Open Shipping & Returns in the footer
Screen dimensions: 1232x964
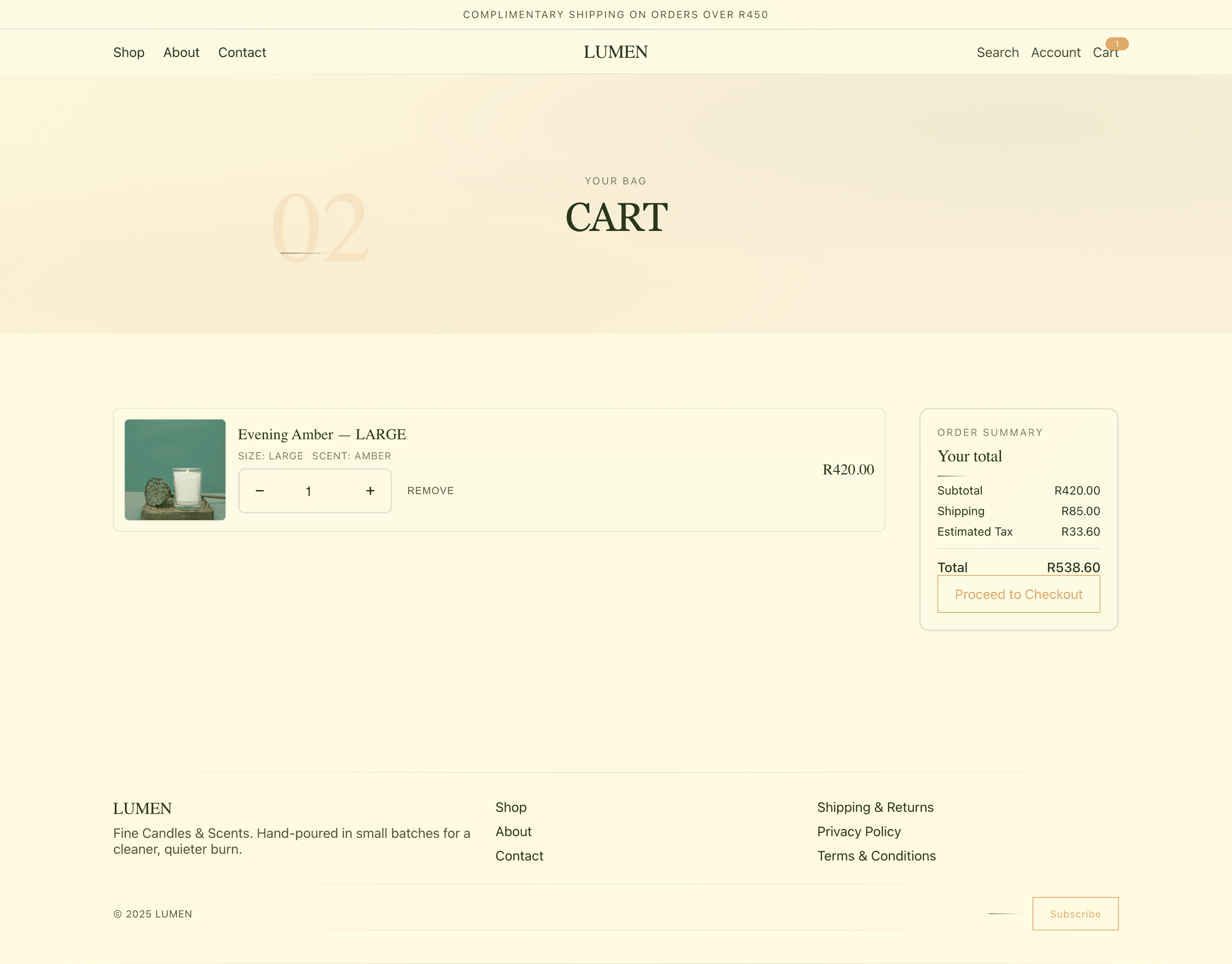(x=875, y=807)
